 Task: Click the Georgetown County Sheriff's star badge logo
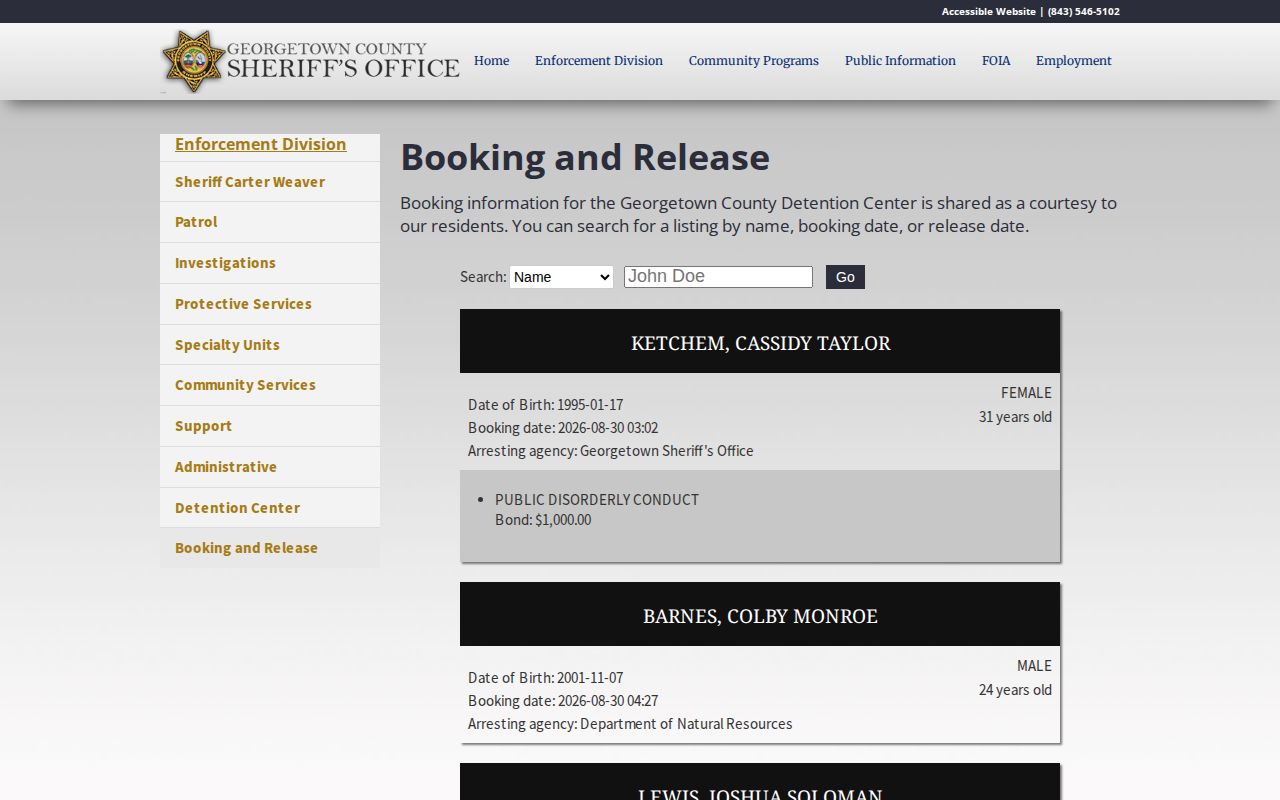tap(193, 61)
